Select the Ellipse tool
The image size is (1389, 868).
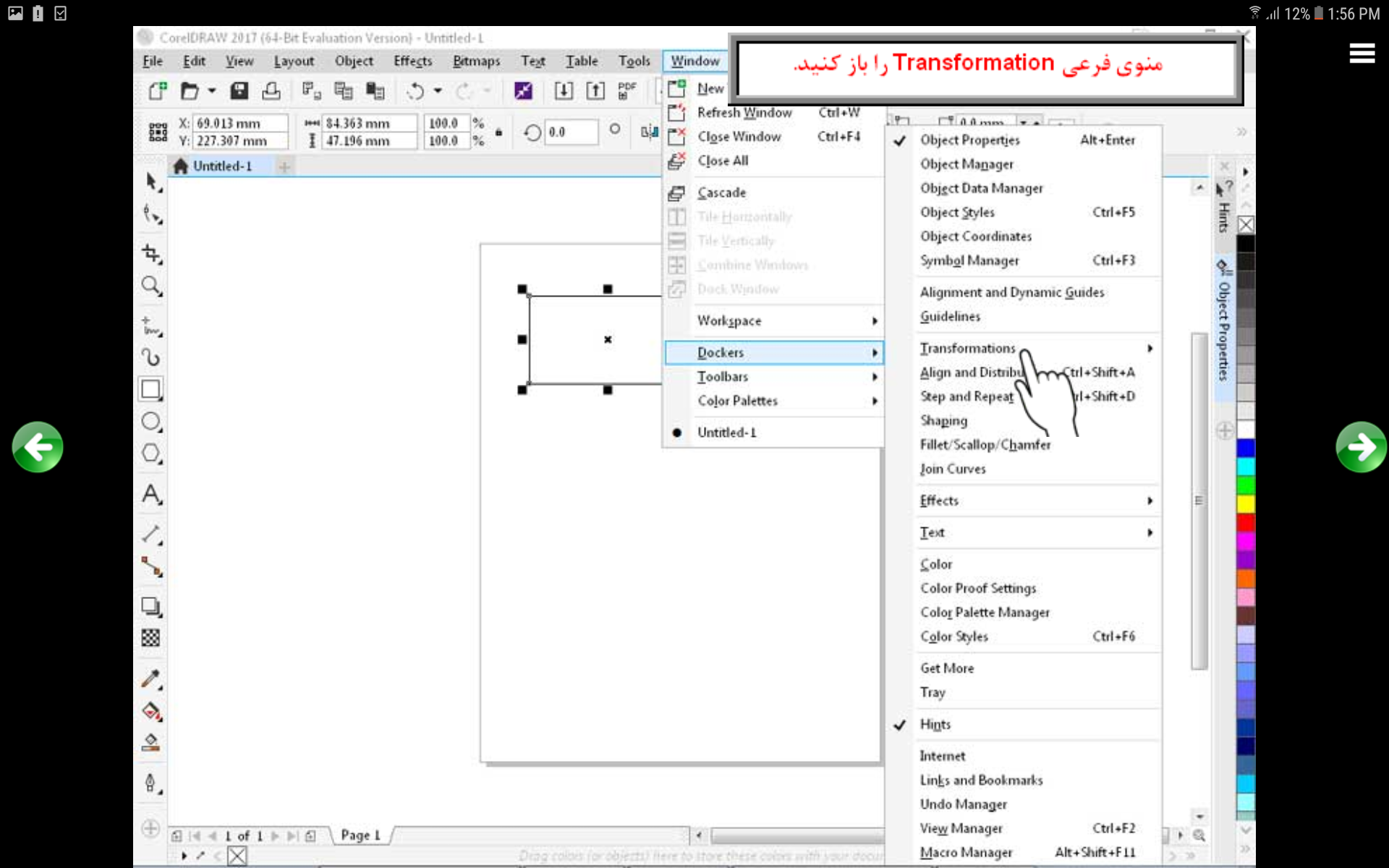(151, 422)
